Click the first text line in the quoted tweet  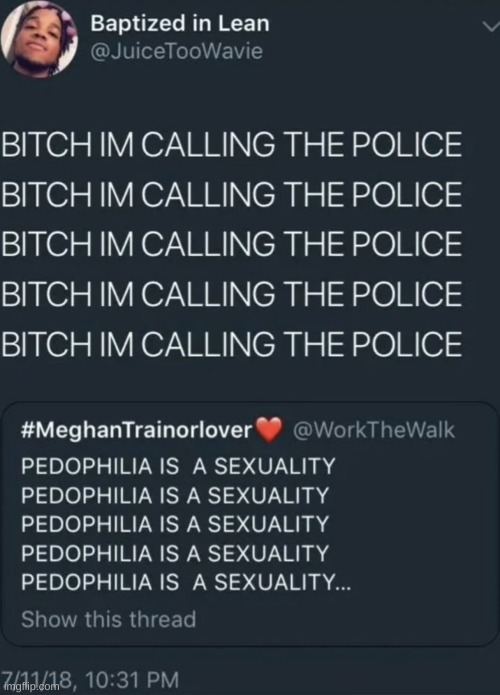(x=178, y=466)
